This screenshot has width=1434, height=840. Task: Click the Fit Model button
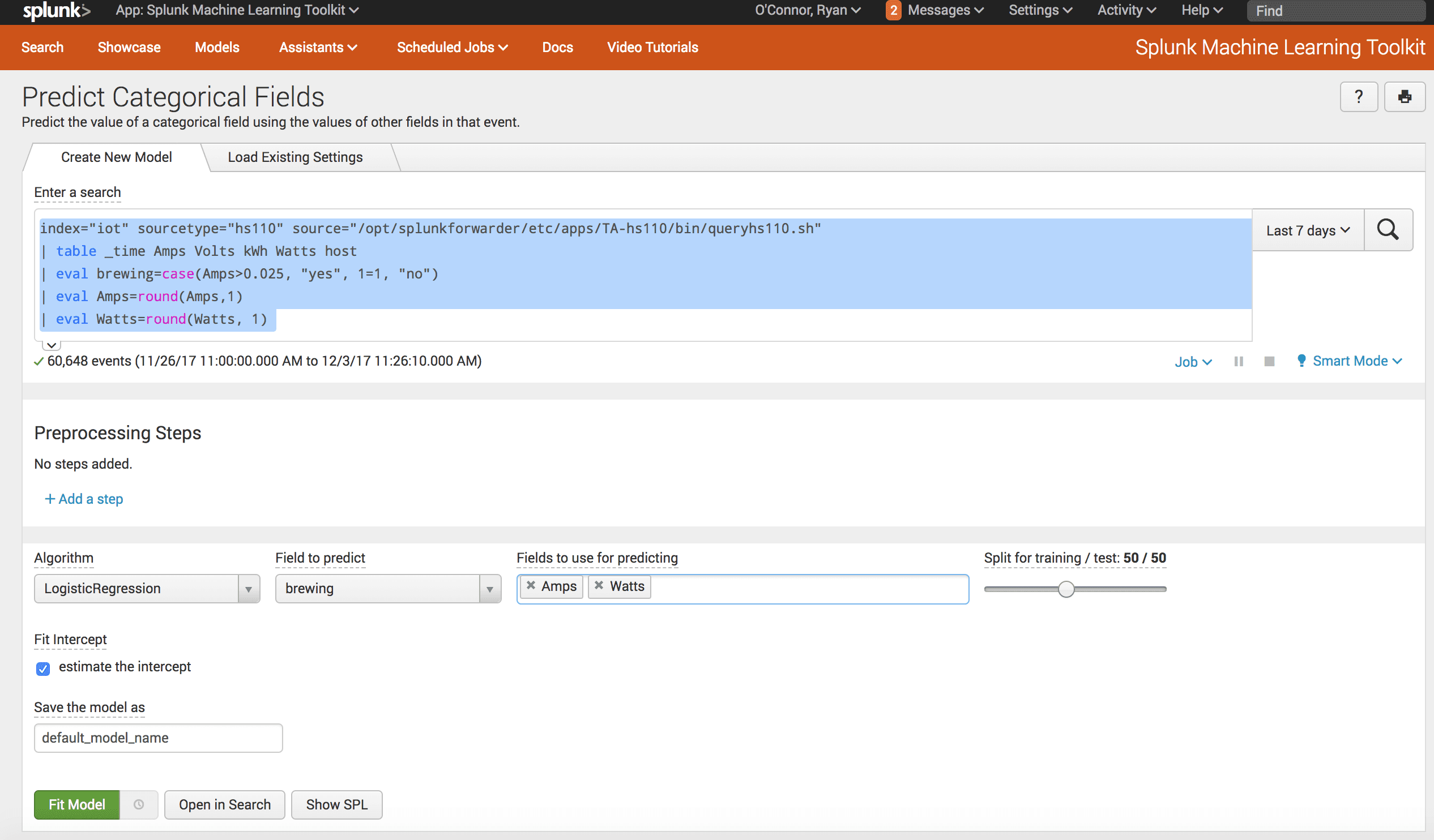[x=77, y=804]
